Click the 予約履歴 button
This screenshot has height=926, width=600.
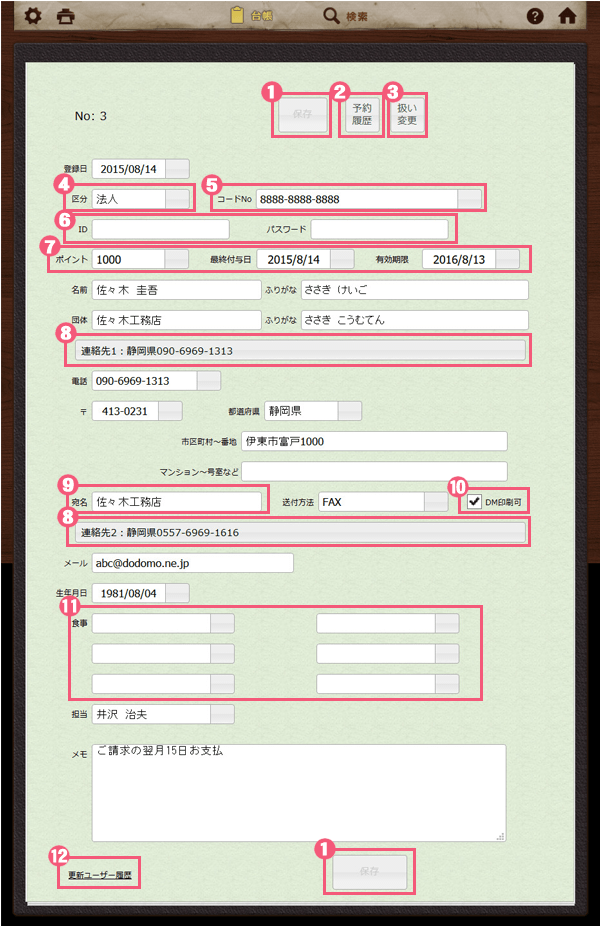point(361,115)
